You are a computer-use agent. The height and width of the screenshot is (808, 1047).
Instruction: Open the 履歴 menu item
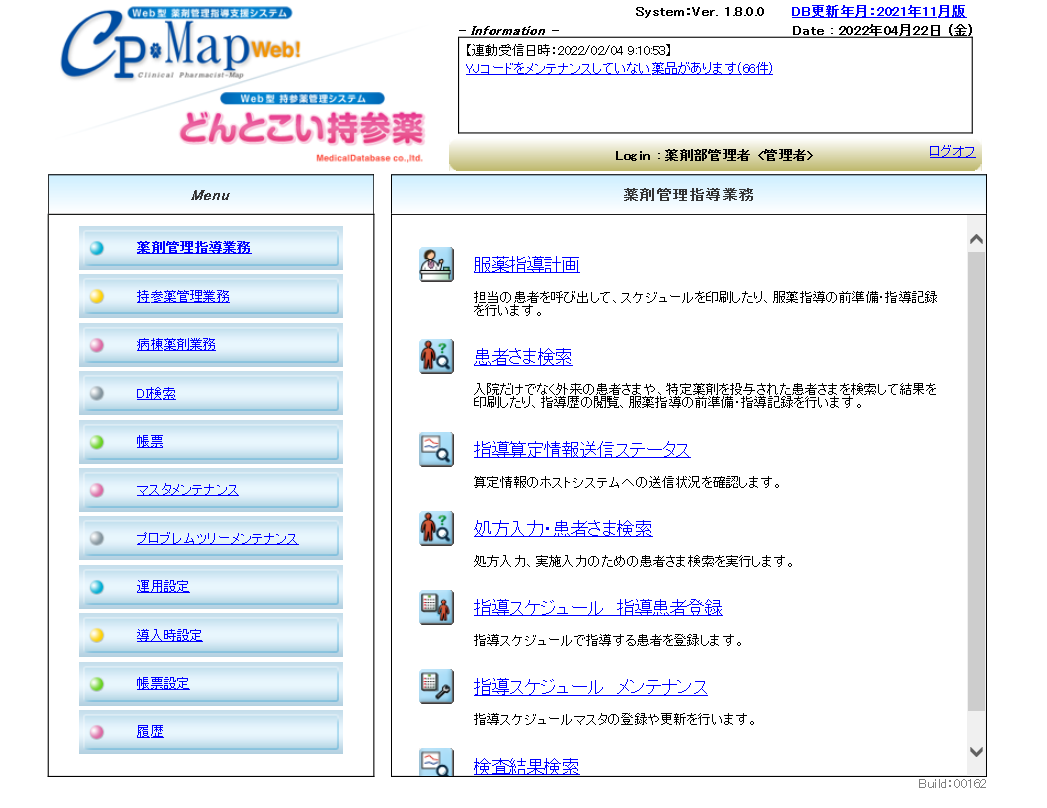click(150, 732)
